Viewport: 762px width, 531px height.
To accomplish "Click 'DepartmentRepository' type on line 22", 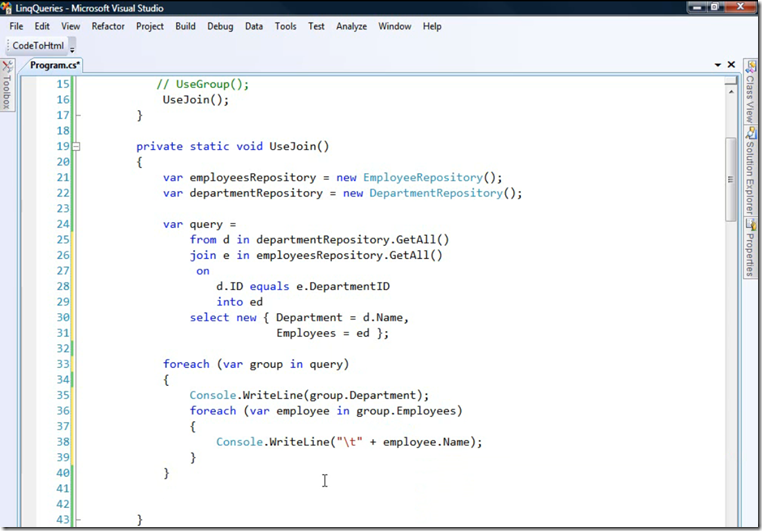I will tap(436, 193).
